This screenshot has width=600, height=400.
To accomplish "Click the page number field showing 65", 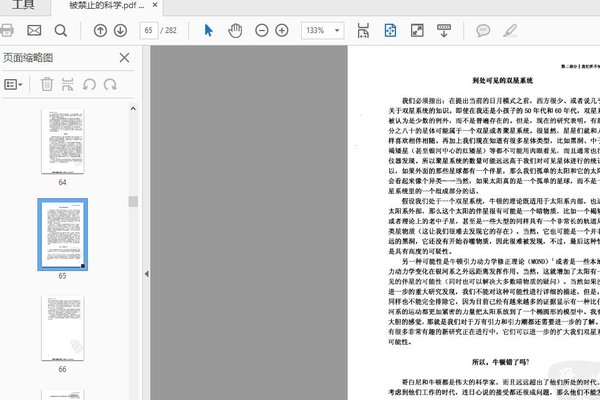I will point(152,31).
